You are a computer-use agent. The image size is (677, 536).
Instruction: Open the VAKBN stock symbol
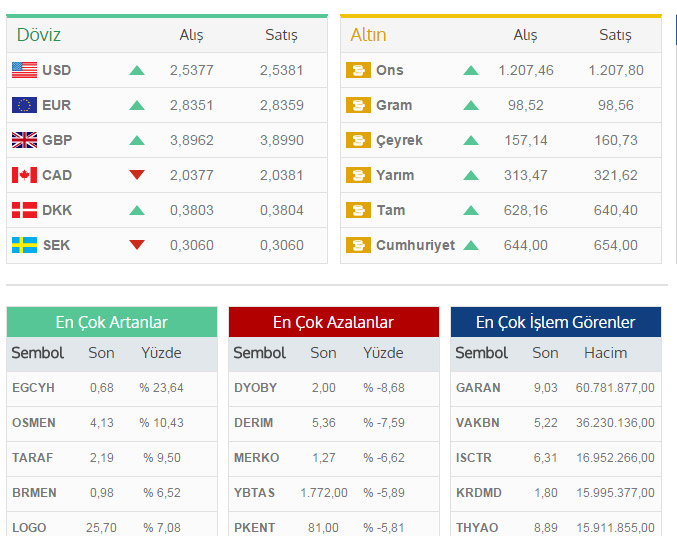click(x=478, y=422)
